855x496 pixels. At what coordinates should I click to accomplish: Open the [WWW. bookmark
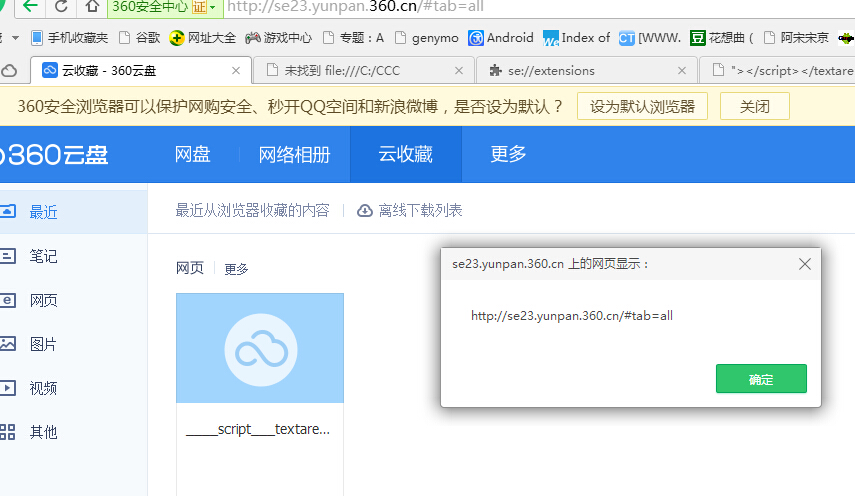coord(649,38)
